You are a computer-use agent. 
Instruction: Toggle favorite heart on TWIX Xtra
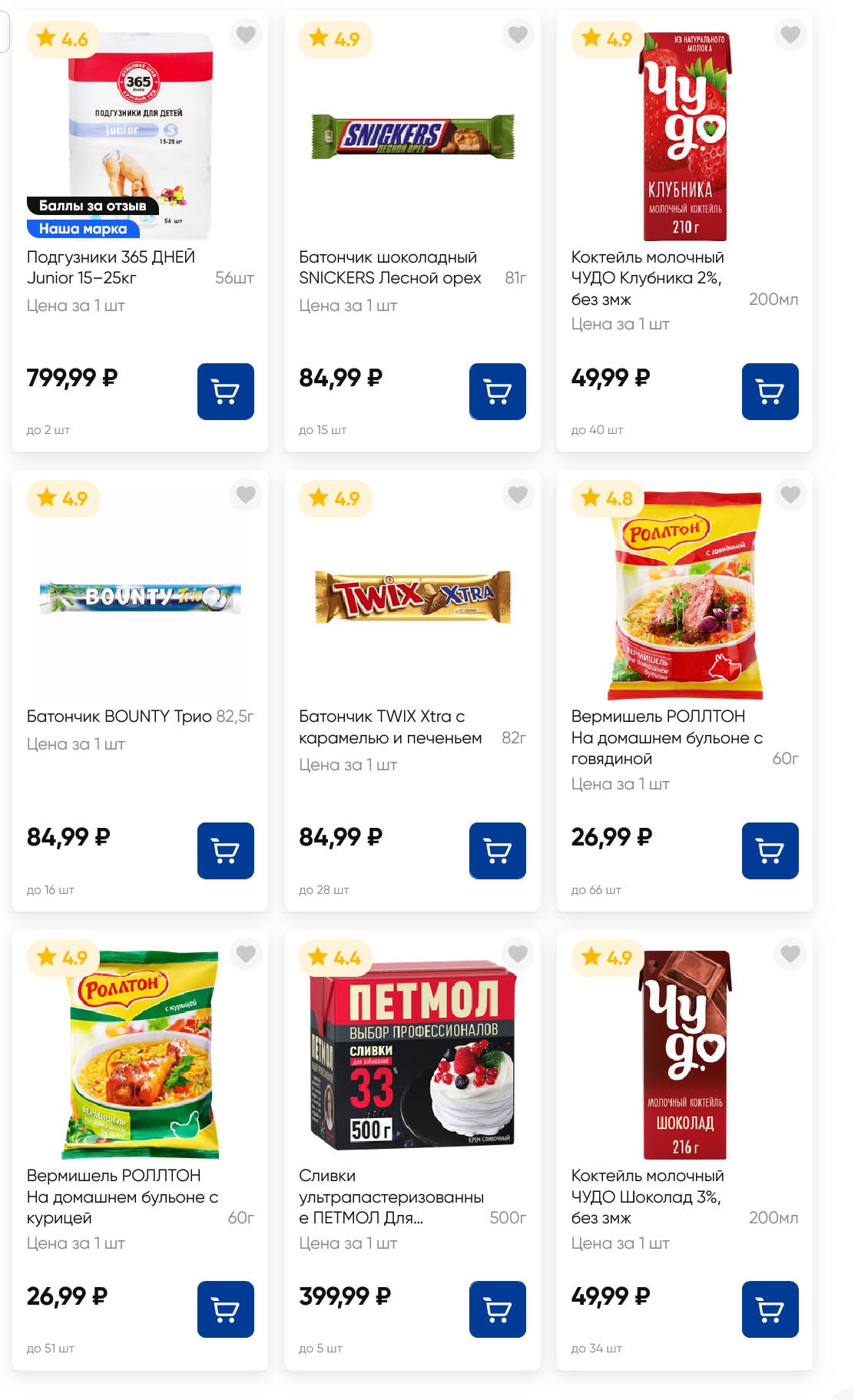point(518,495)
